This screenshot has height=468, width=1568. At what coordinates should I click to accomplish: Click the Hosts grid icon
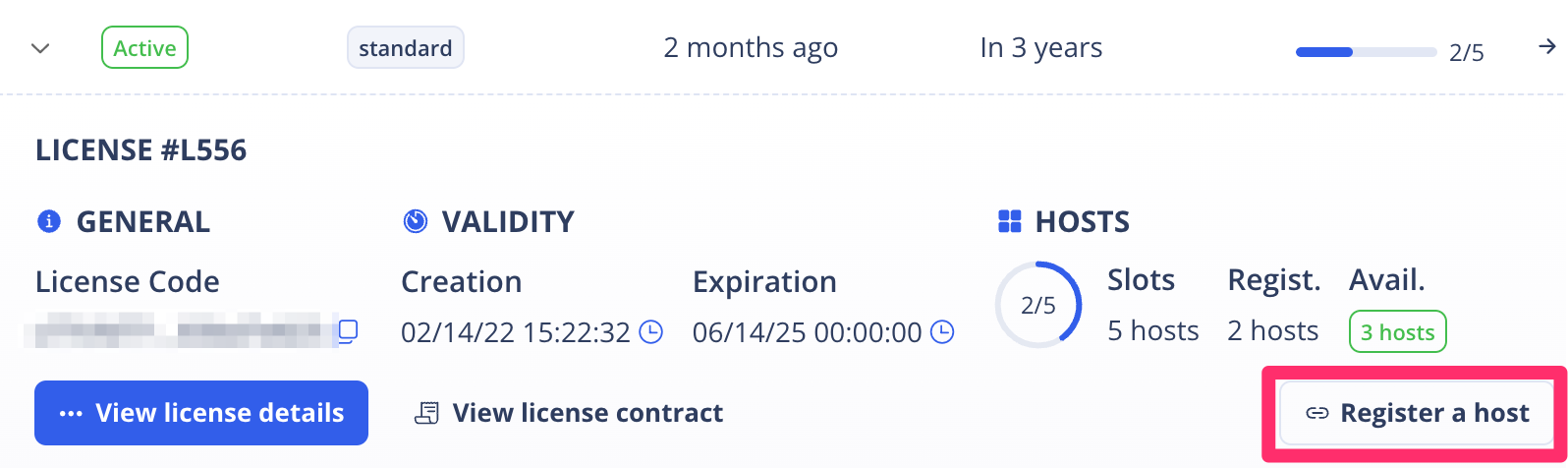coord(1009,221)
